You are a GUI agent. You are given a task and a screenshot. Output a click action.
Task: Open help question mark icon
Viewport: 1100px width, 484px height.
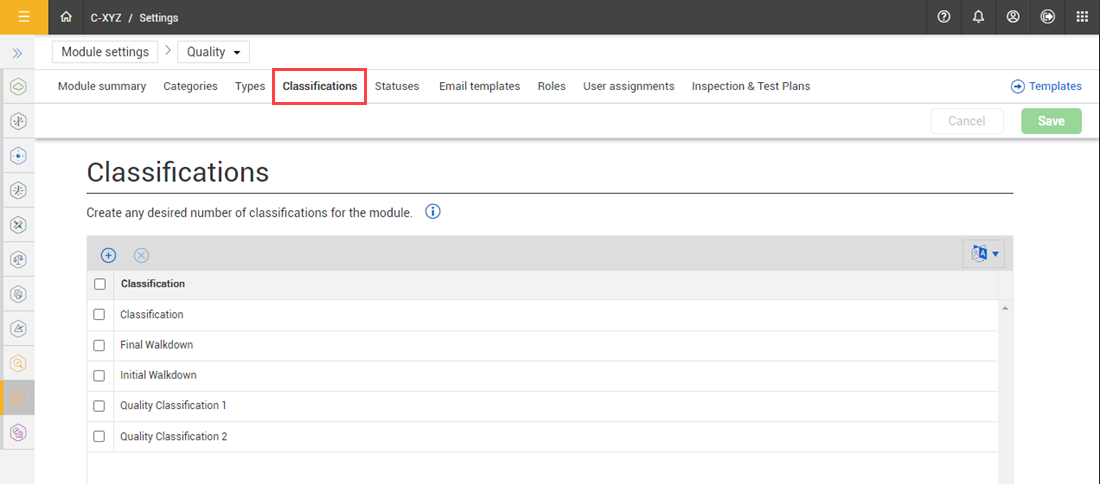(944, 17)
